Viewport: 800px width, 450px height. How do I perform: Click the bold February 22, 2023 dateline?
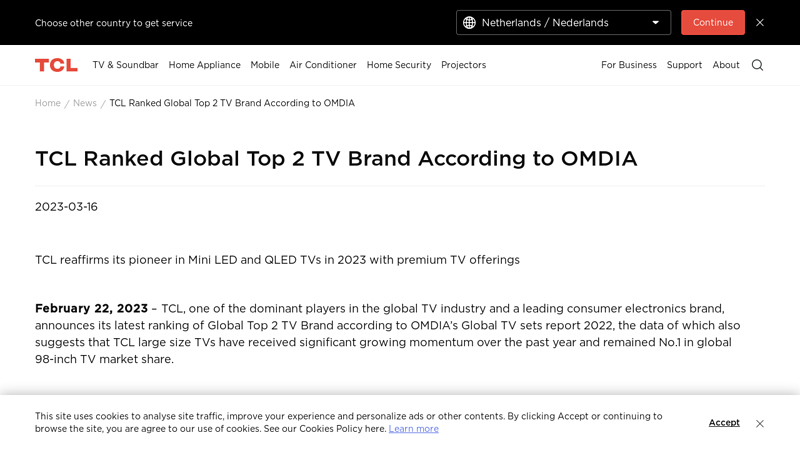tap(91, 308)
